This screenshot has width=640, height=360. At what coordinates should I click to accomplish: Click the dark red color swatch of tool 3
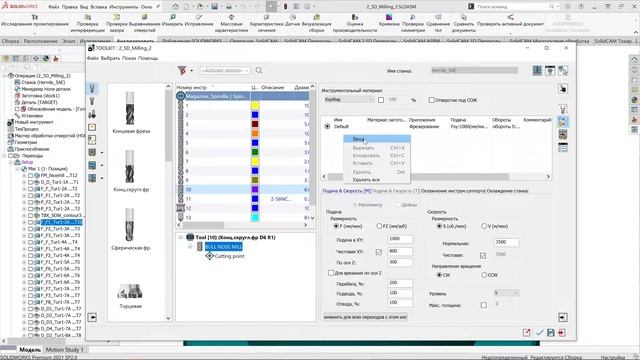point(255,124)
